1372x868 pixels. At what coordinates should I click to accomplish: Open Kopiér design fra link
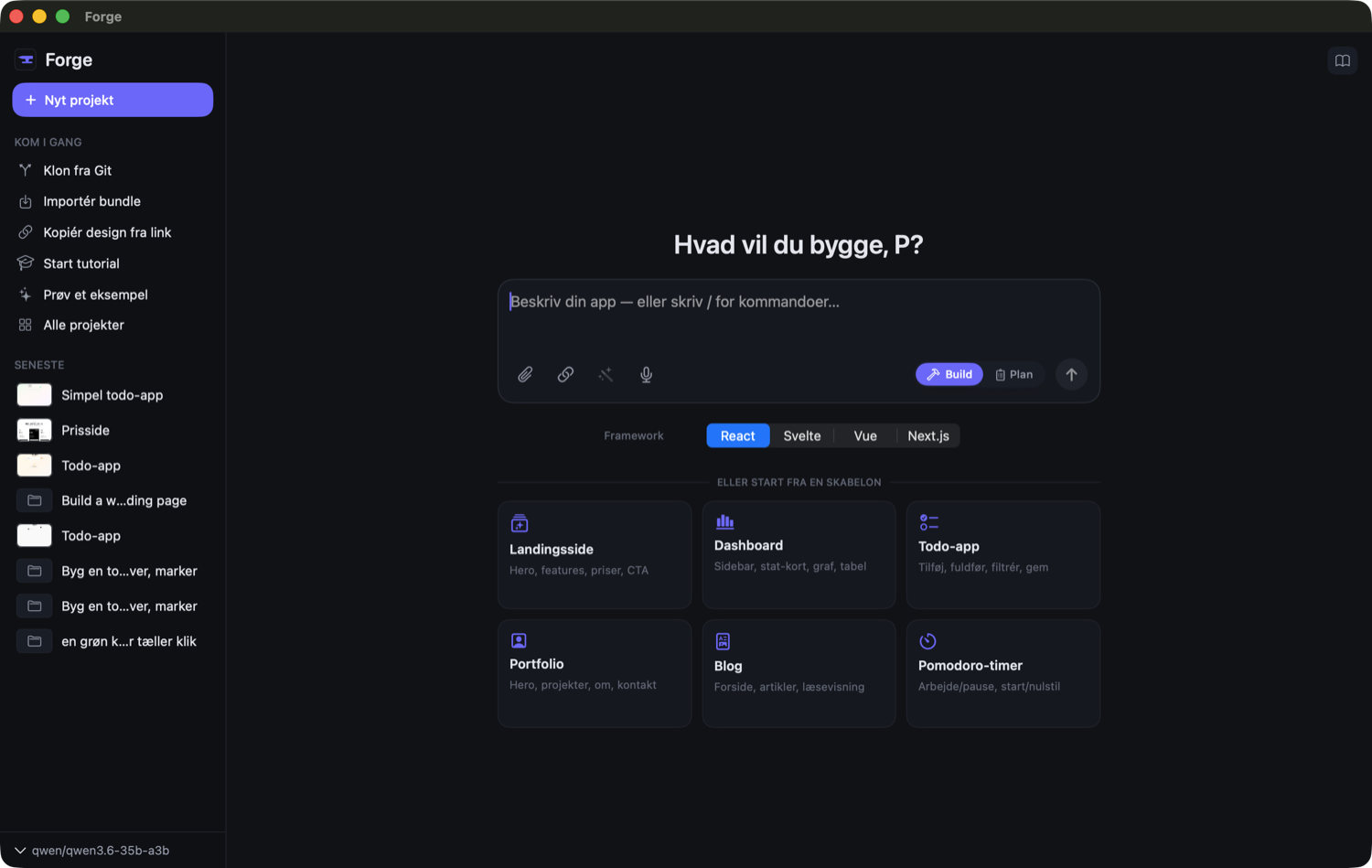coord(113,232)
